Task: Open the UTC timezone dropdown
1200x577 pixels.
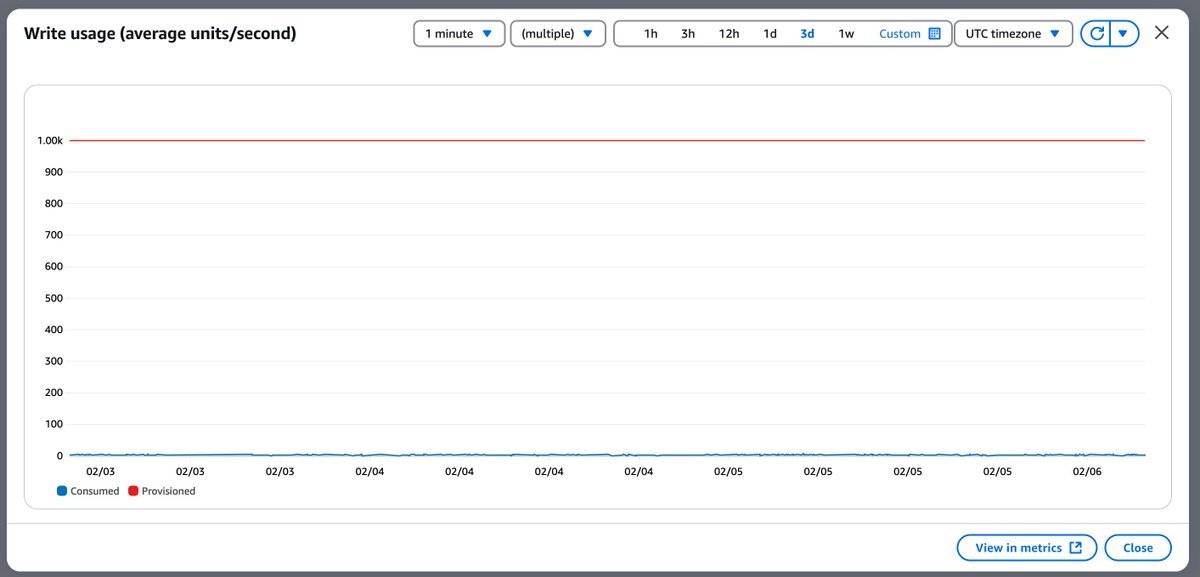Action: click(x=1013, y=34)
